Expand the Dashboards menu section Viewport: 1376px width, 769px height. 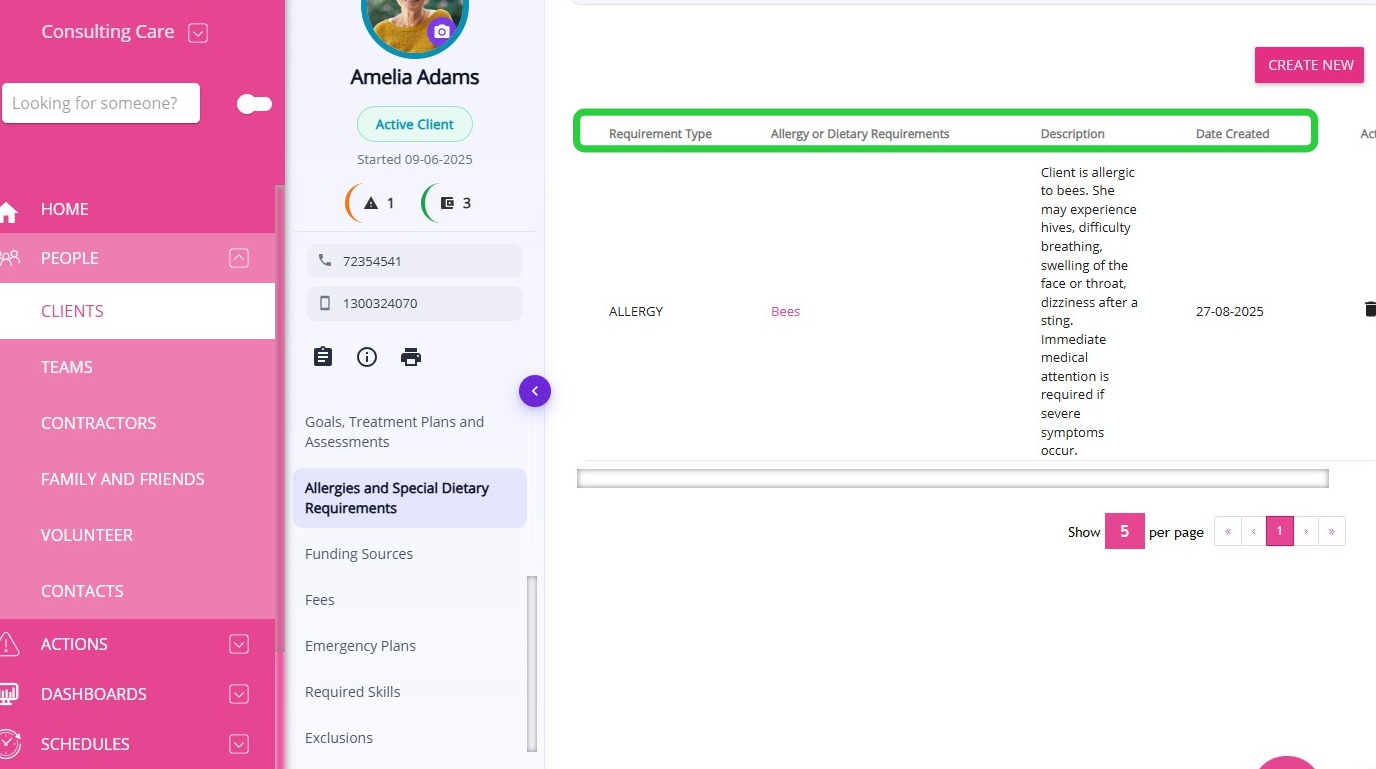tap(239, 694)
